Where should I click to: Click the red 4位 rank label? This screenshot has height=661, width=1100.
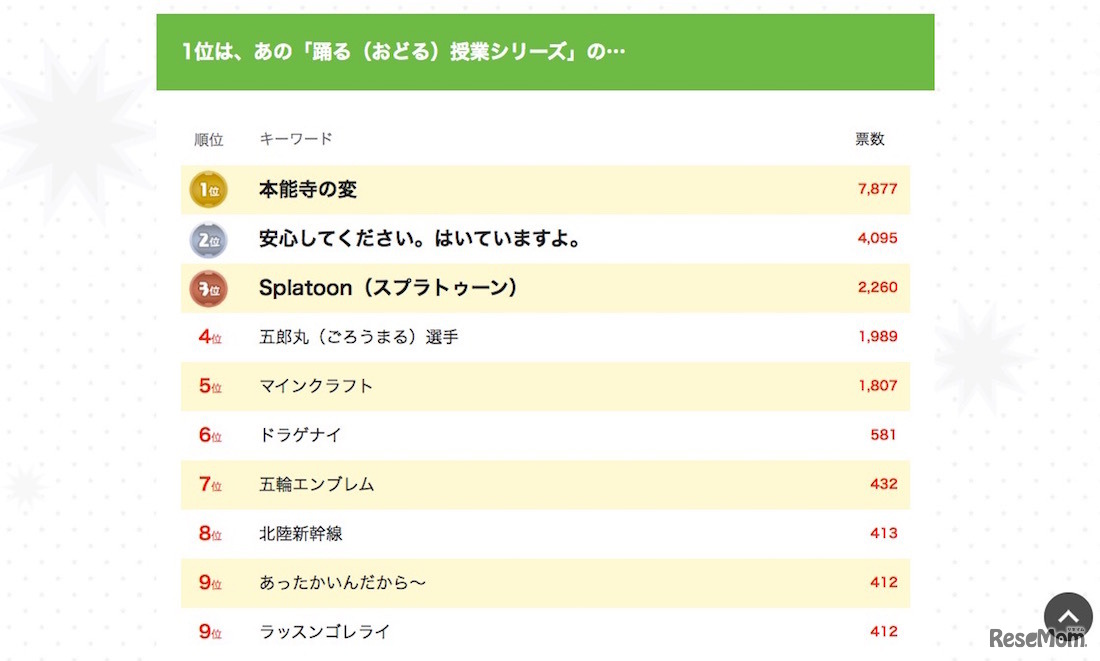[x=208, y=337]
